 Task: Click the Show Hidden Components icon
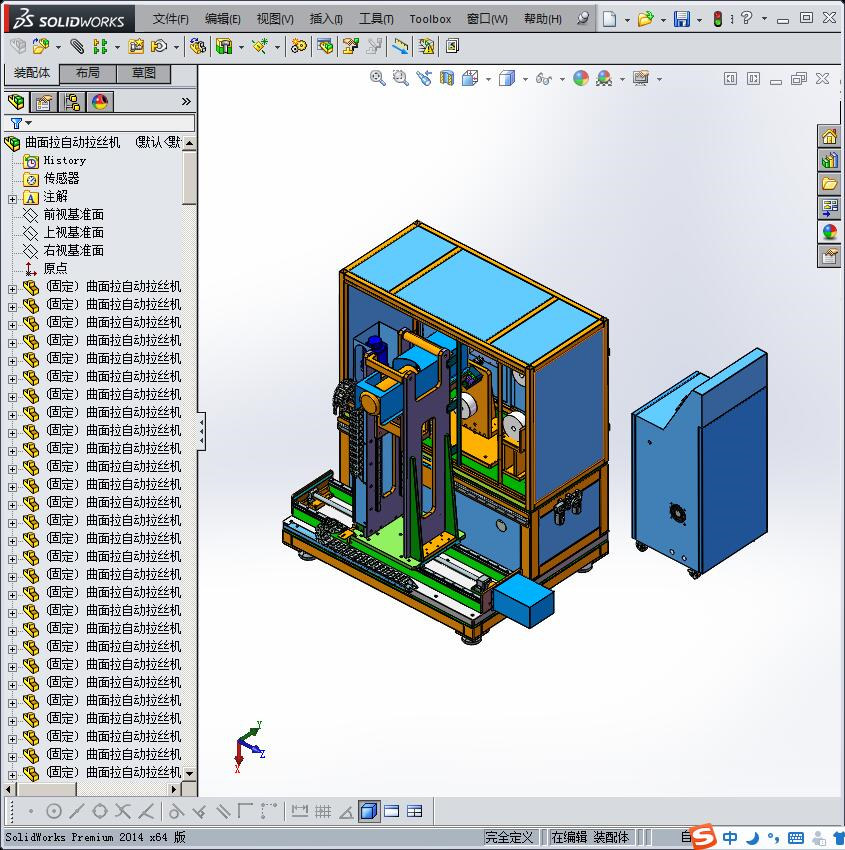(198, 47)
